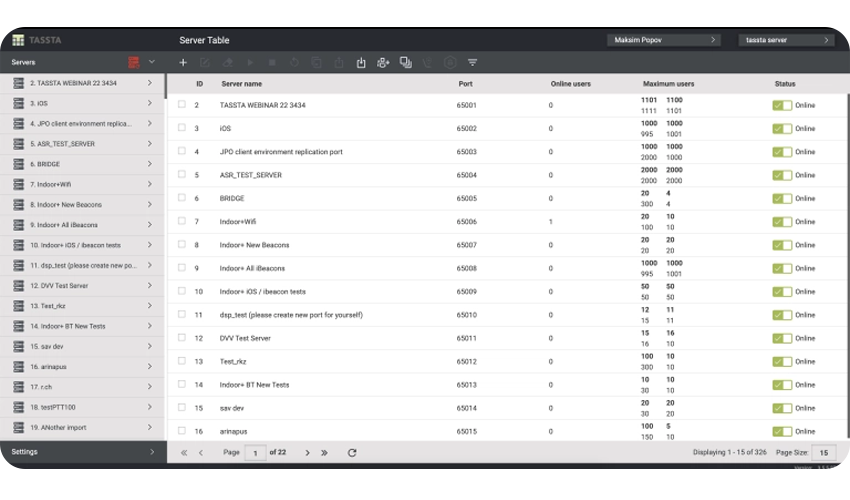Open the tassta server selector dropdown
The image size is (850, 500).
point(786,40)
